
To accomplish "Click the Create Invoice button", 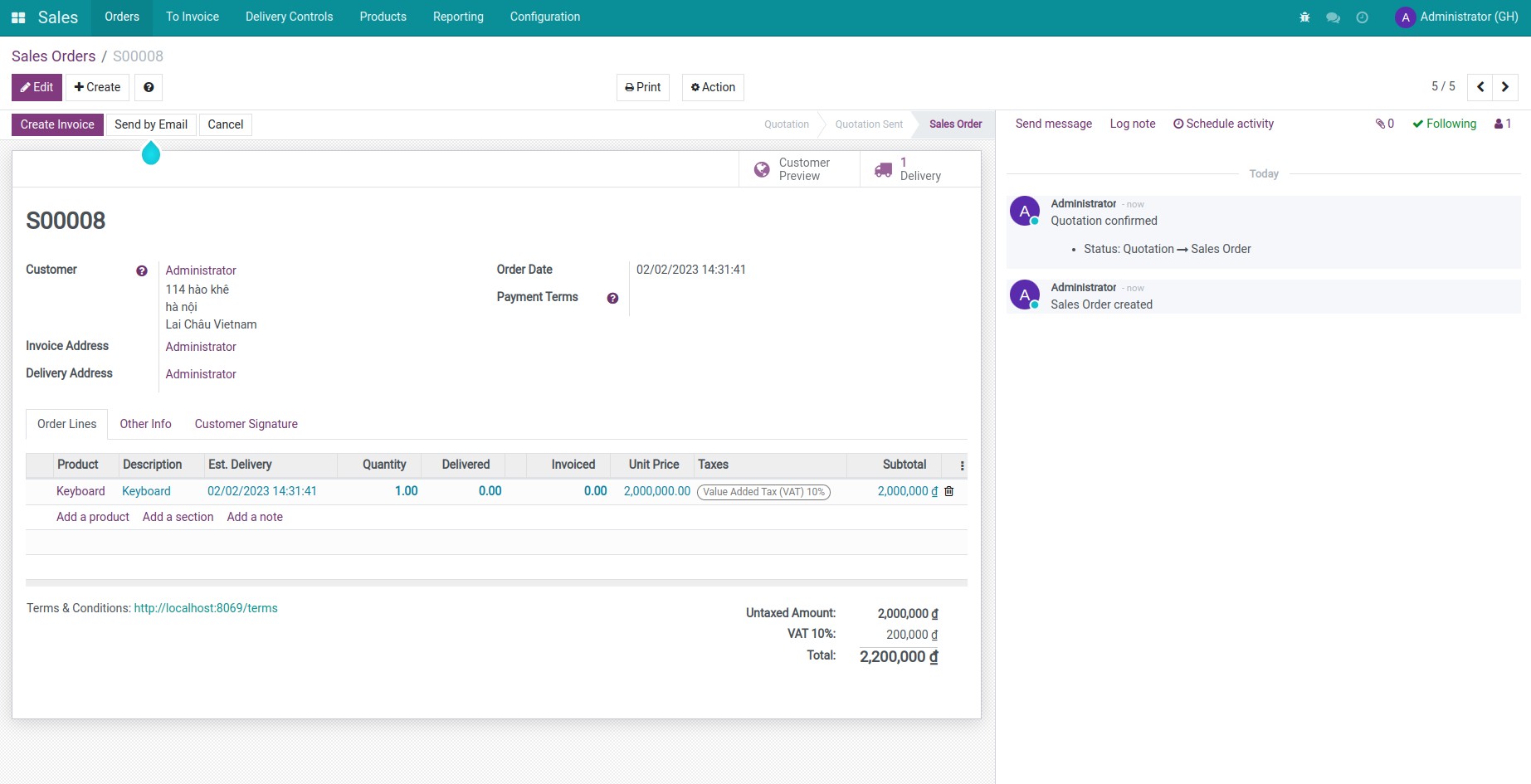I will click(56, 124).
